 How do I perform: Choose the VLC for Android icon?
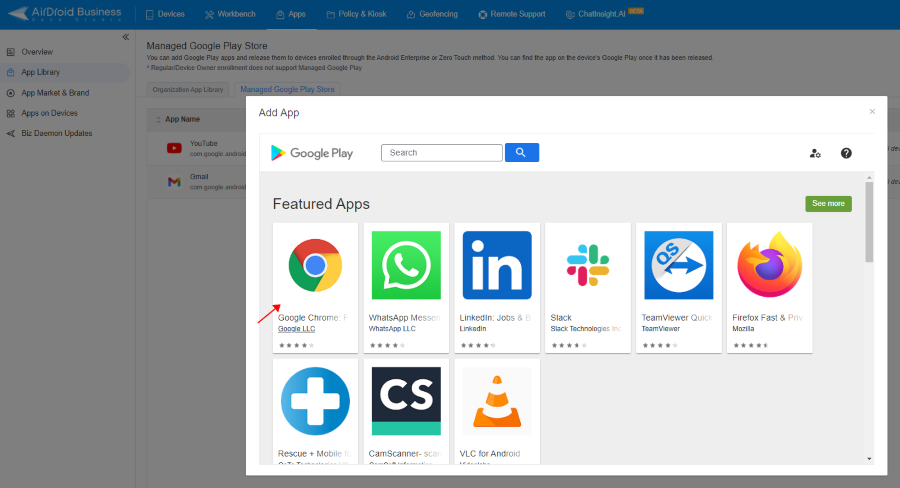(x=497, y=401)
